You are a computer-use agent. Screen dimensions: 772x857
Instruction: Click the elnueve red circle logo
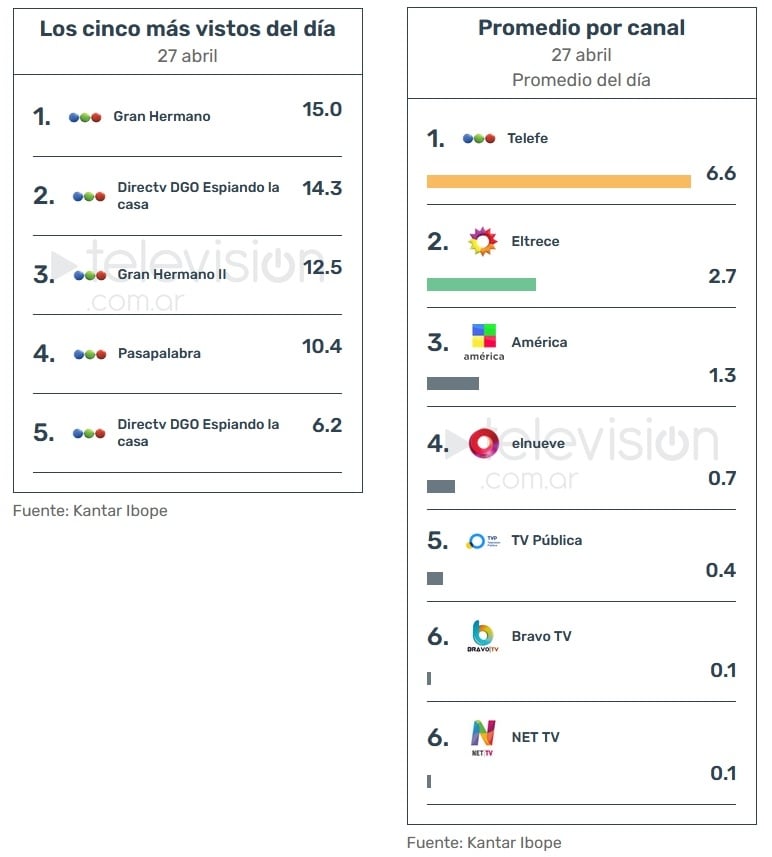tap(483, 443)
